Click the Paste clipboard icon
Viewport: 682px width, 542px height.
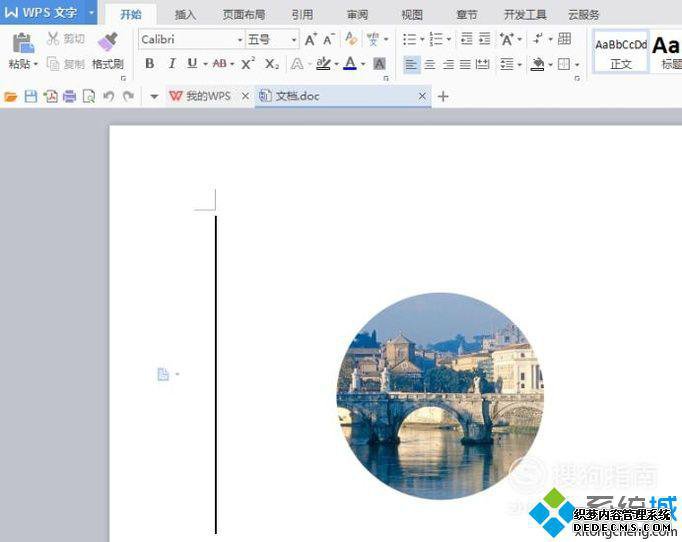pos(23,43)
